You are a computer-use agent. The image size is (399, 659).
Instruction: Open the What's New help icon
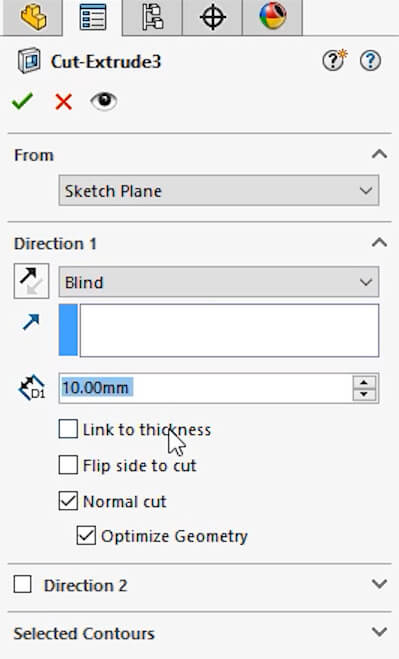click(x=335, y=61)
